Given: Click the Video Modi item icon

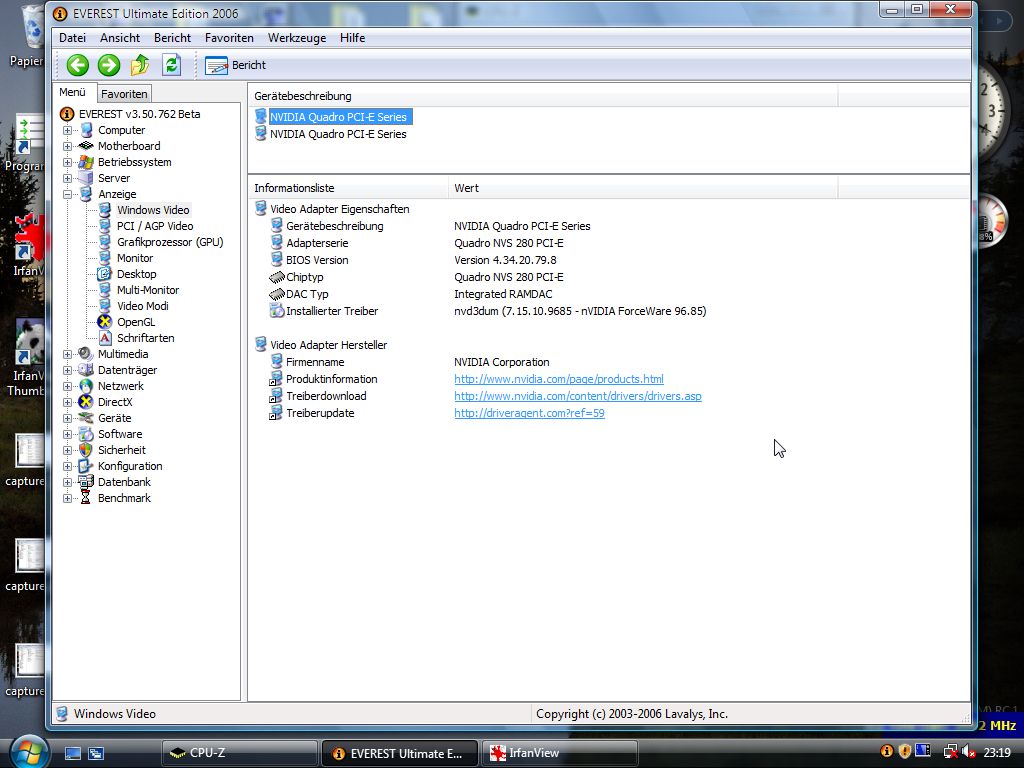Looking at the screenshot, I should coord(104,306).
